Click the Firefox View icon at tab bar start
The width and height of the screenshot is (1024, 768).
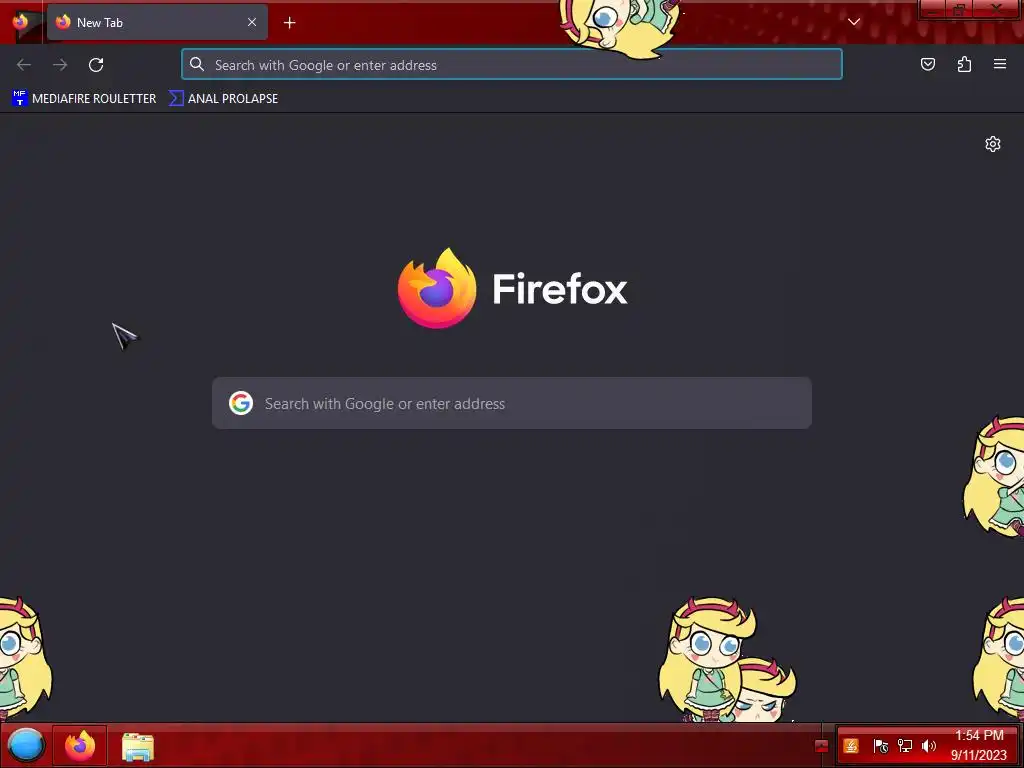[20, 22]
